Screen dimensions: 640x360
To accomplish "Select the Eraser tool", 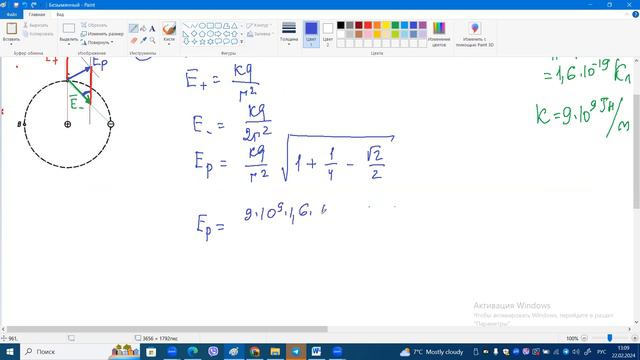I will (134, 40).
